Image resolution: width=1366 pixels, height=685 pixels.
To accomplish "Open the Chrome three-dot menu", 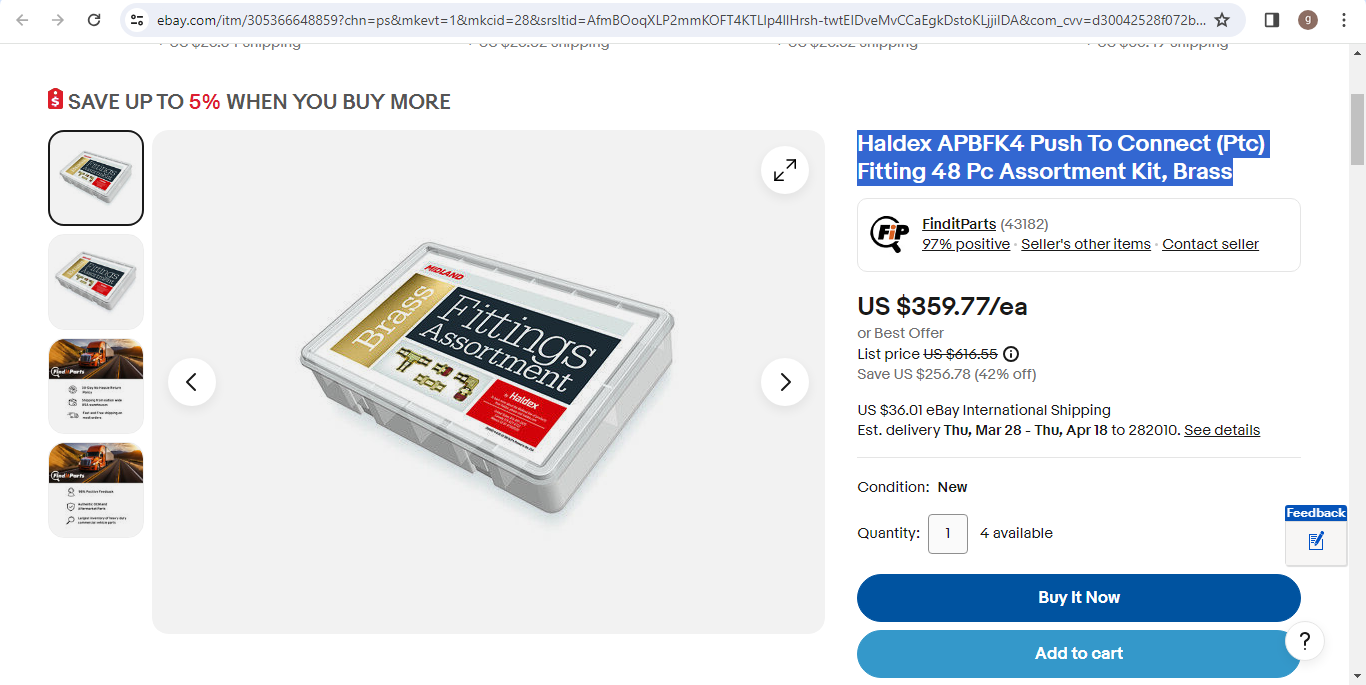I will click(x=1343, y=20).
